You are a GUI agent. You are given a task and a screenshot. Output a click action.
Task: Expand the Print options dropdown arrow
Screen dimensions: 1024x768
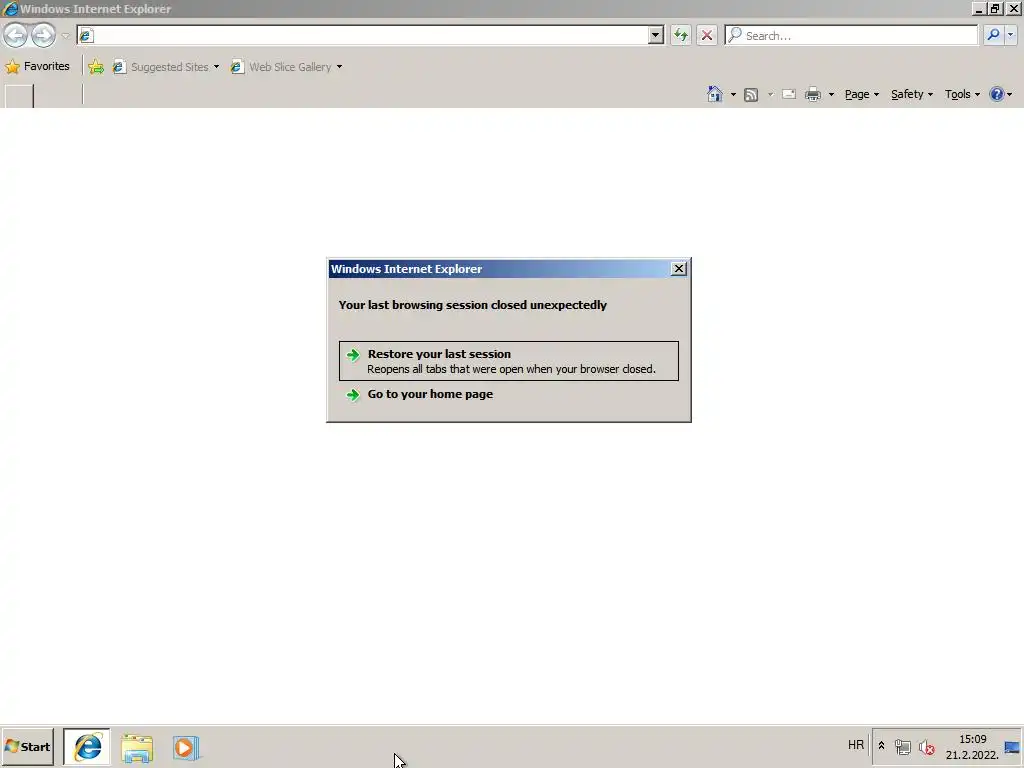tap(831, 95)
